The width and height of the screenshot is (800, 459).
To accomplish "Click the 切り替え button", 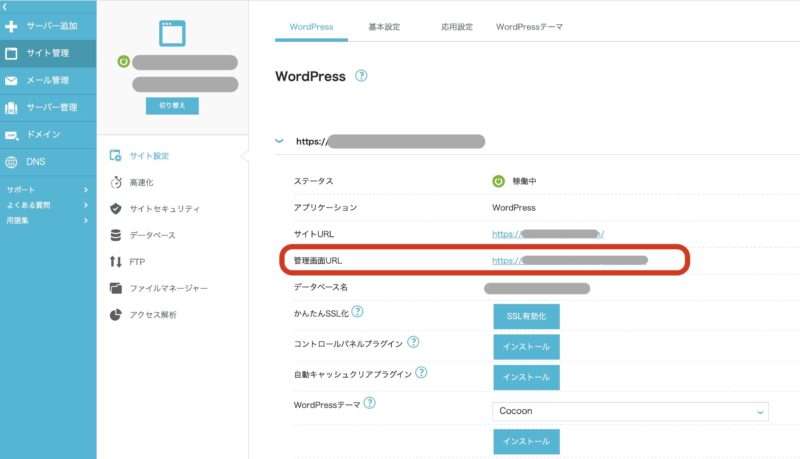I will (172, 106).
